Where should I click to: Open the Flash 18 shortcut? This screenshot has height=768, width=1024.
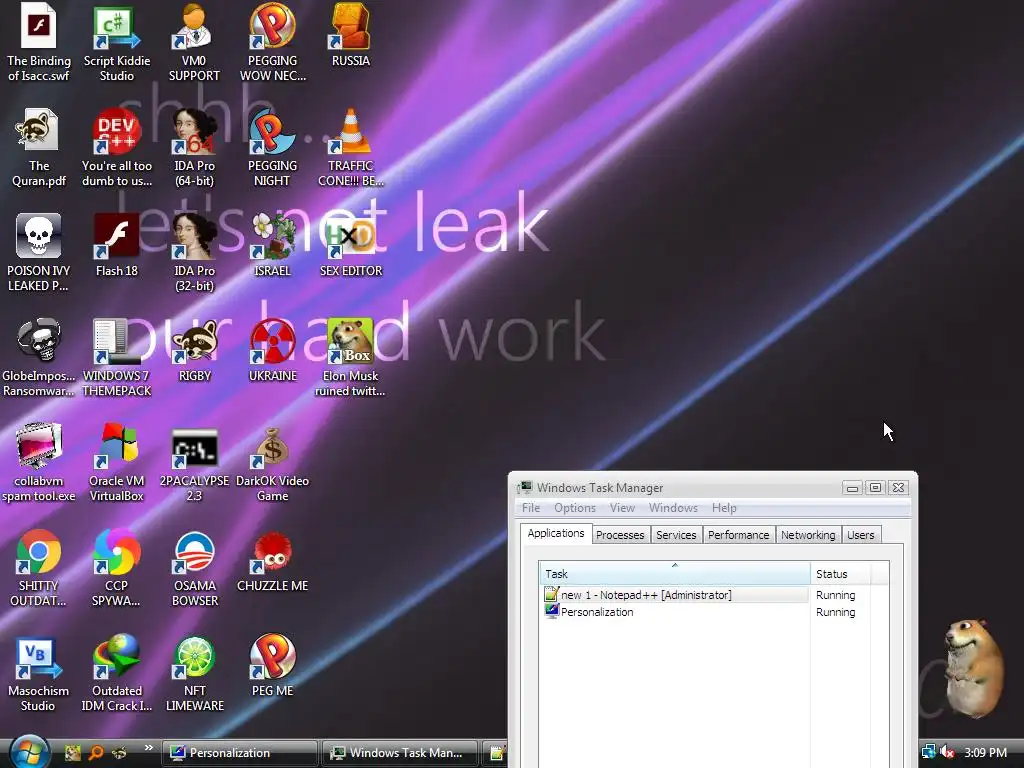pos(116,246)
